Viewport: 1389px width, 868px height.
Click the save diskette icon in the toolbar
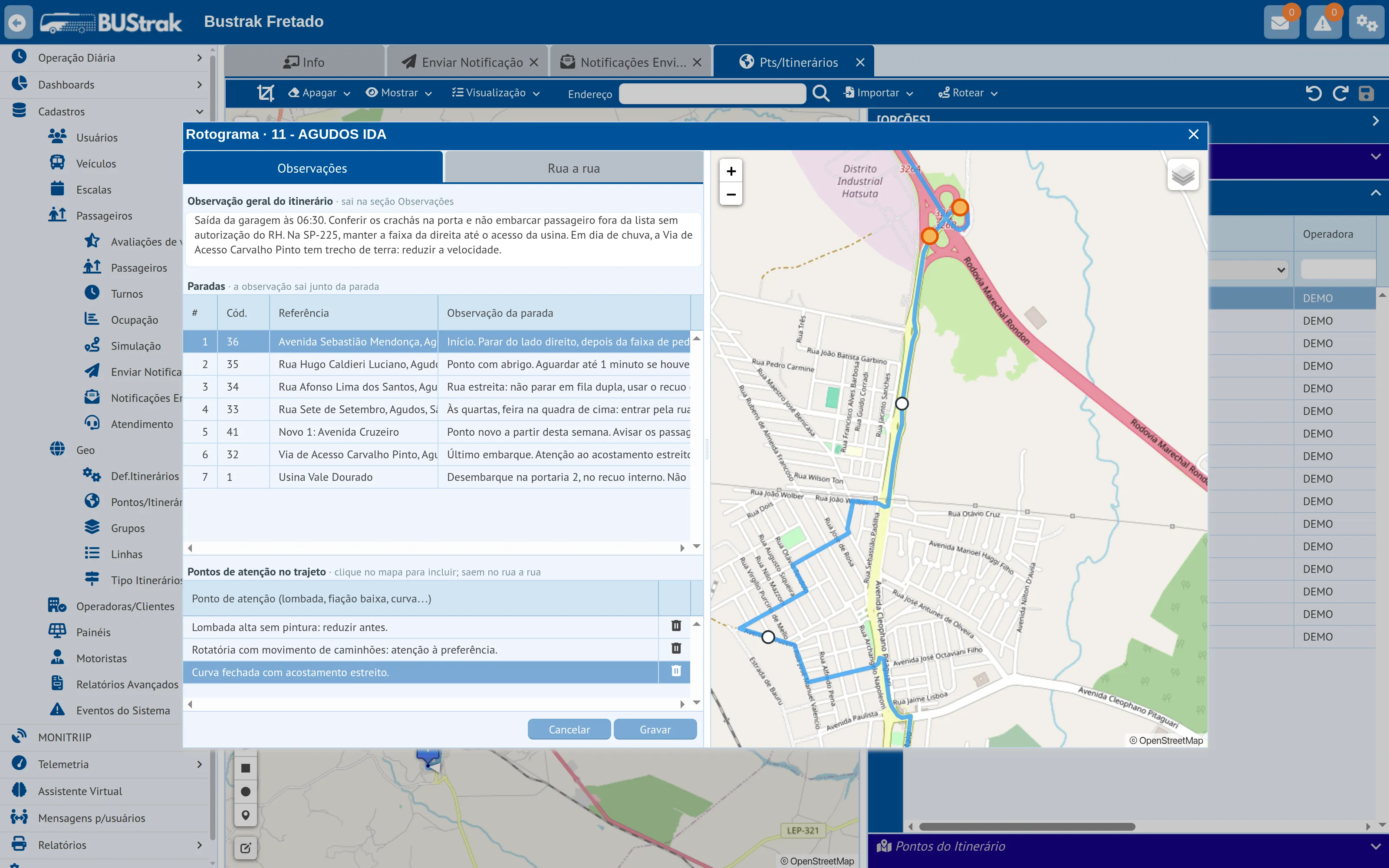pos(1366,93)
